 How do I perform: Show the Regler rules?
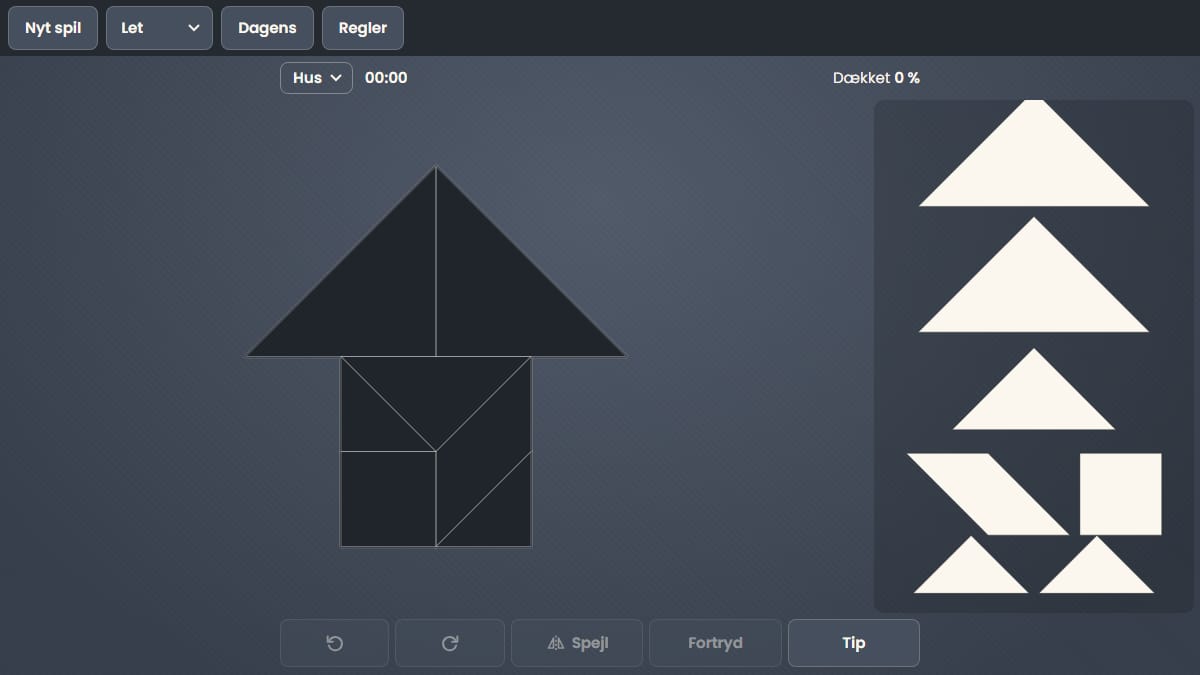(363, 28)
